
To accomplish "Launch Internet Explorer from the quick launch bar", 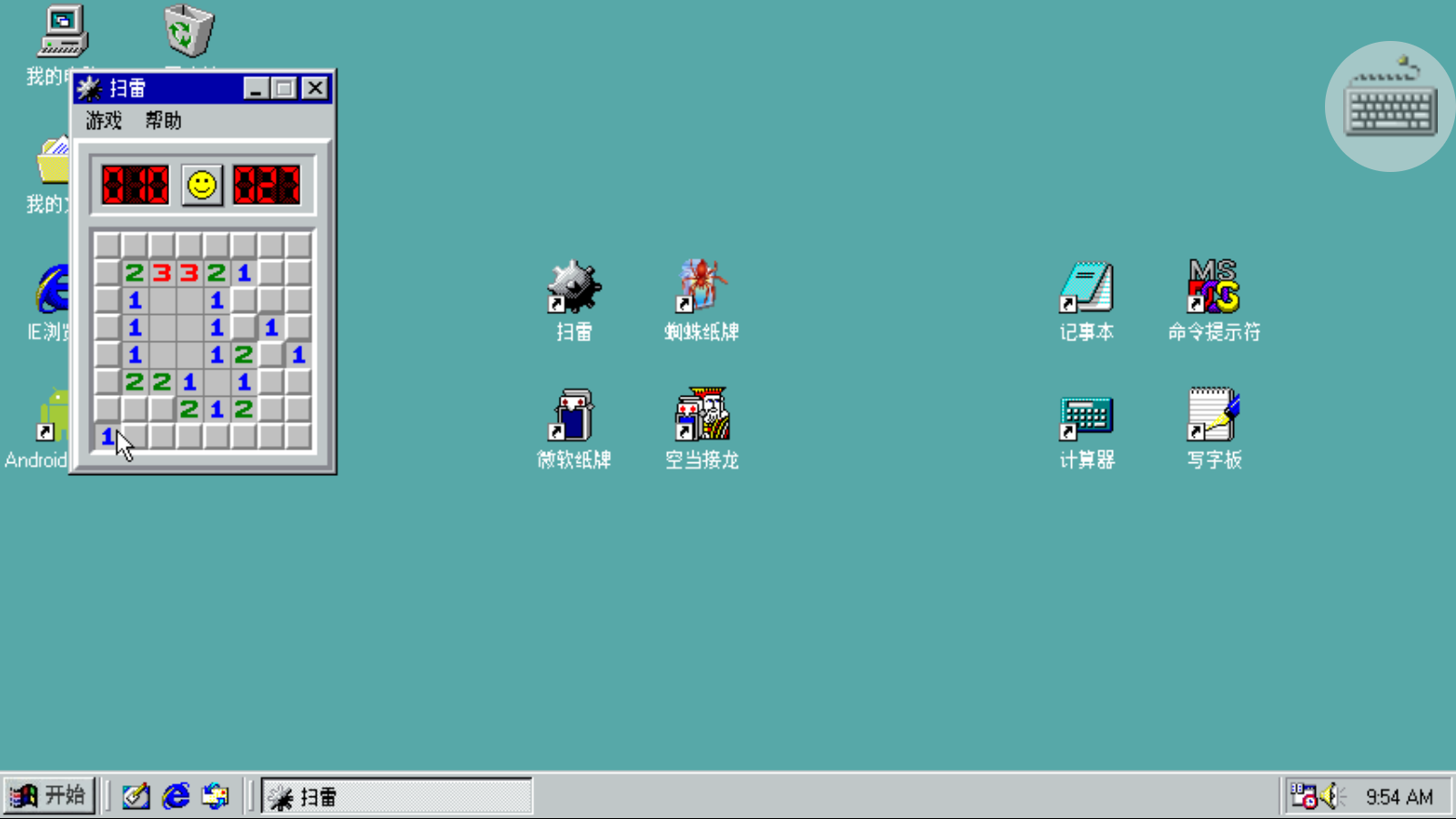I will 174,794.
